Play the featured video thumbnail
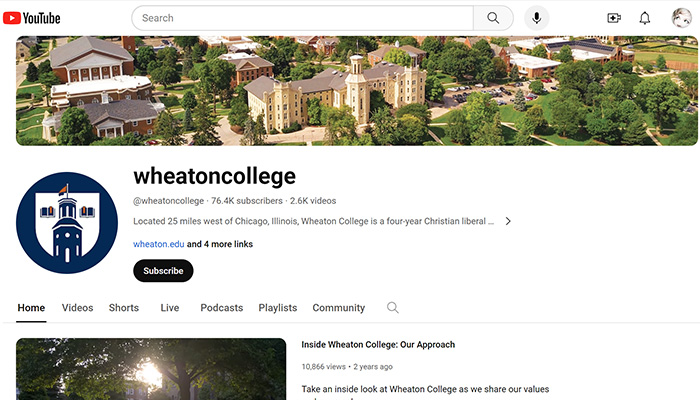 (151, 369)
